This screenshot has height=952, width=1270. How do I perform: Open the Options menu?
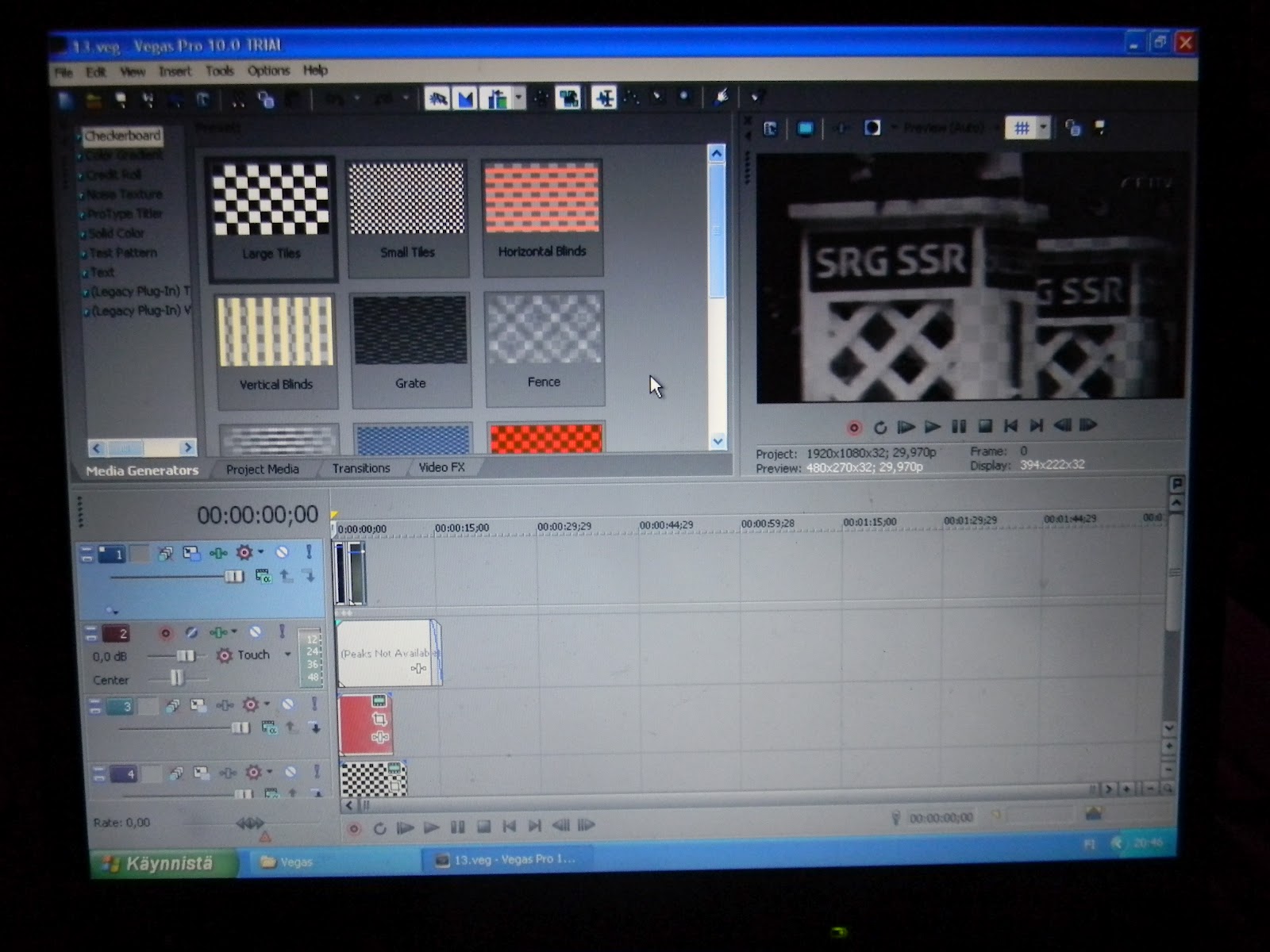(x=268, y=71)
